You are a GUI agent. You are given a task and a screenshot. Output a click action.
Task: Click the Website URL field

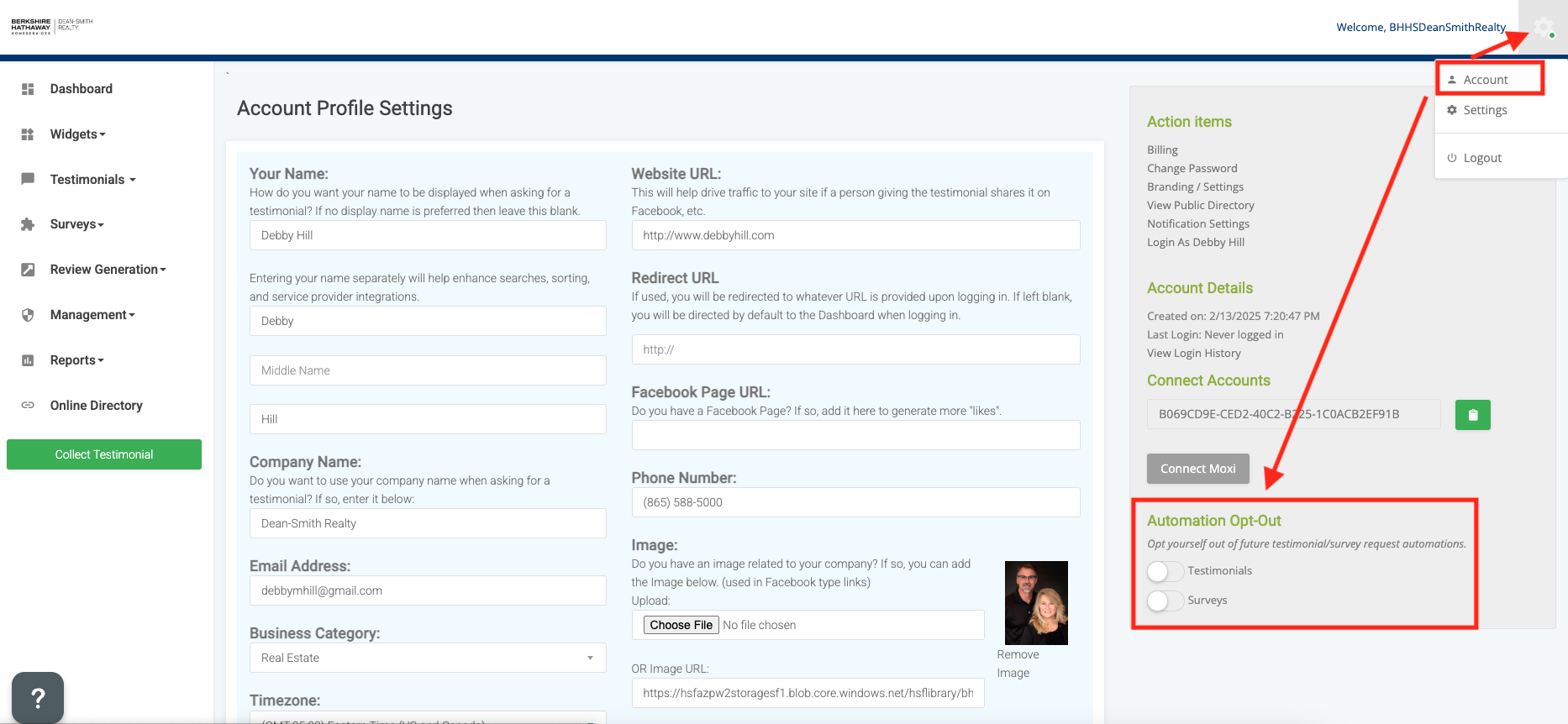coord(855,235)
